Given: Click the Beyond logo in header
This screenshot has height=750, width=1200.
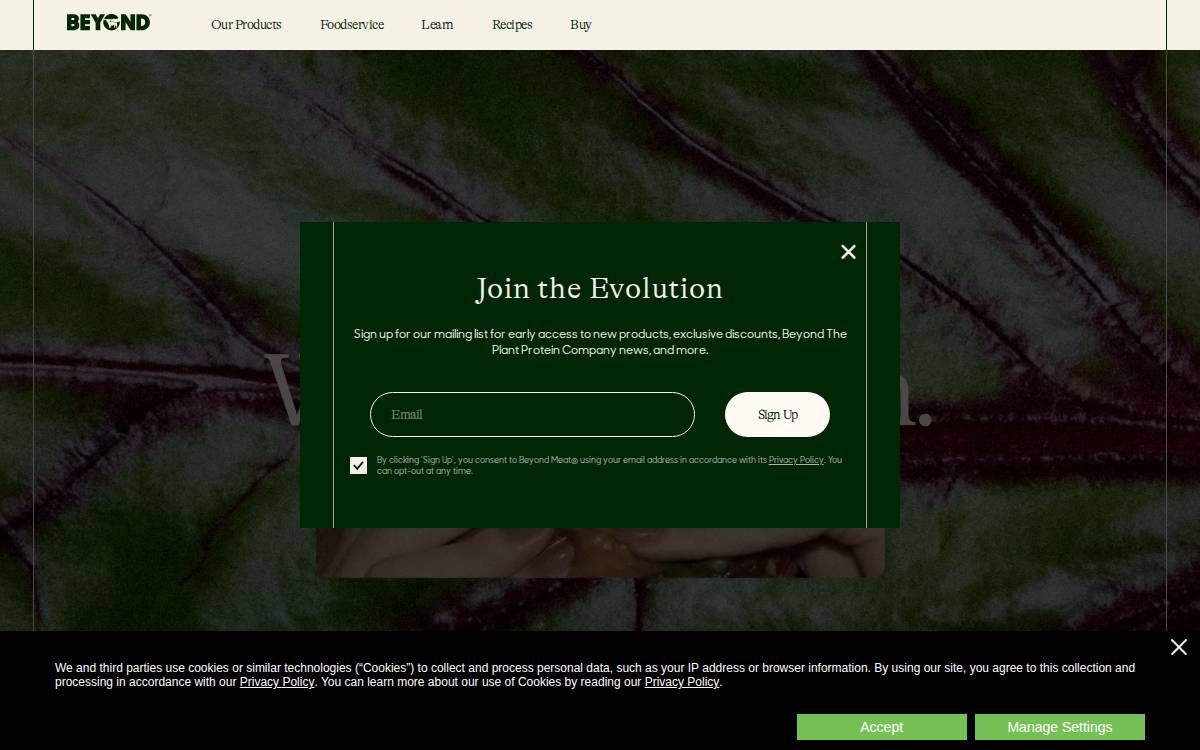Looking at the screenshot, I should (x=108, y=22).
